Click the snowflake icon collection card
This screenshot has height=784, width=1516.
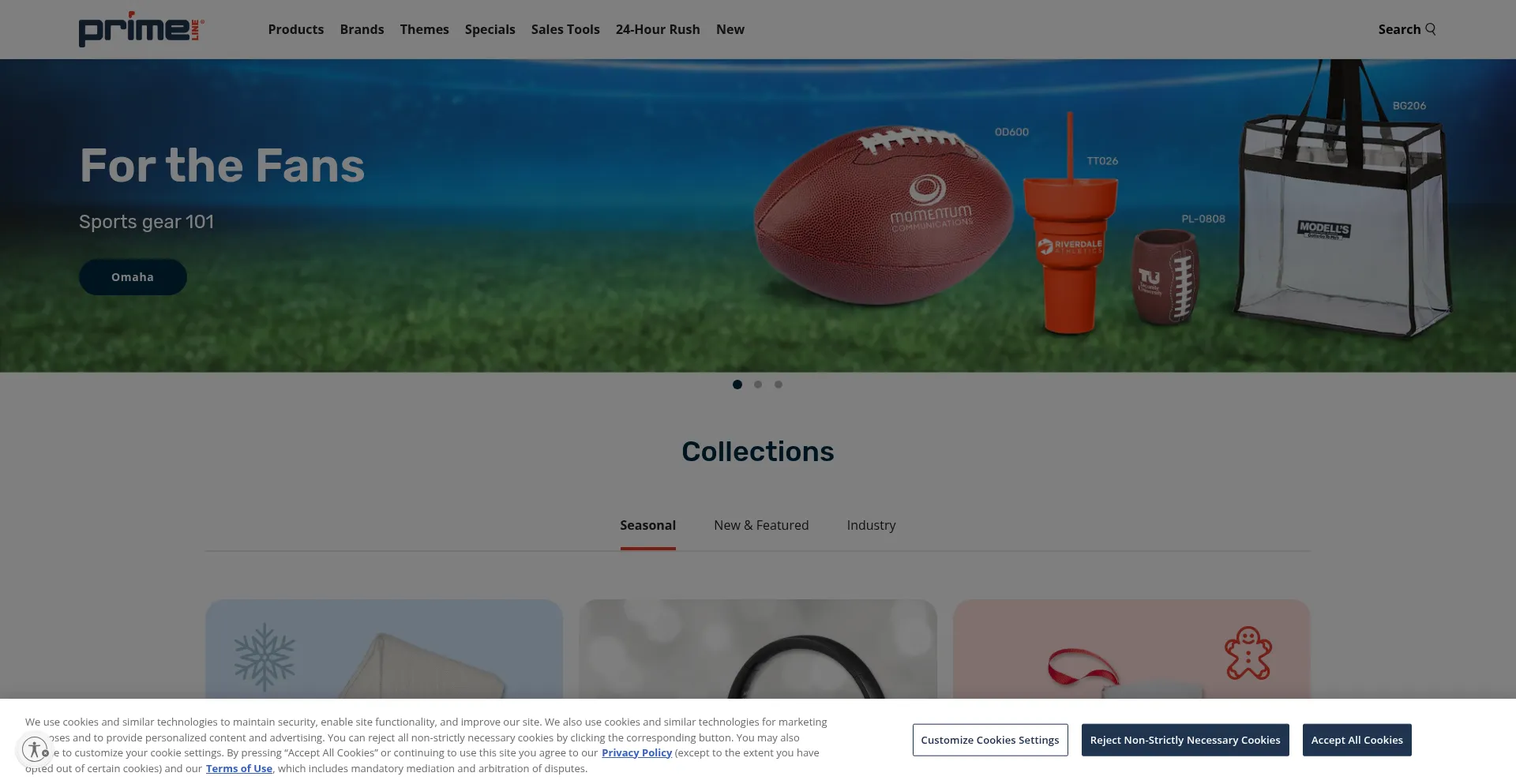[x=384, y=649]
